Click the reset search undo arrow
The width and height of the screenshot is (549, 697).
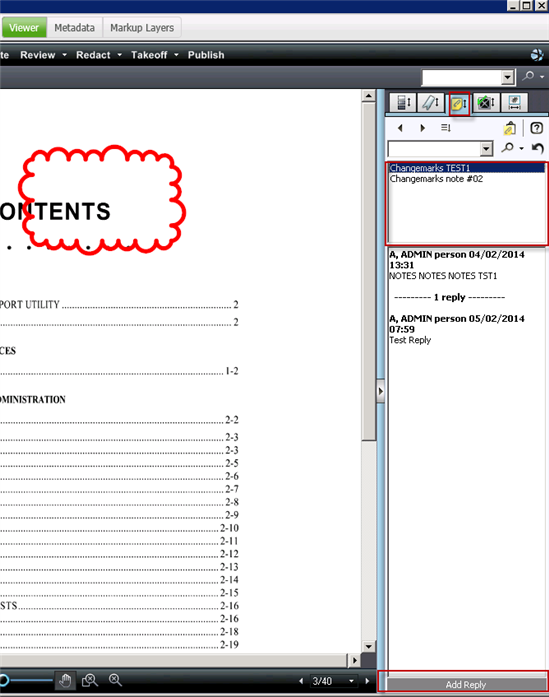538,148
